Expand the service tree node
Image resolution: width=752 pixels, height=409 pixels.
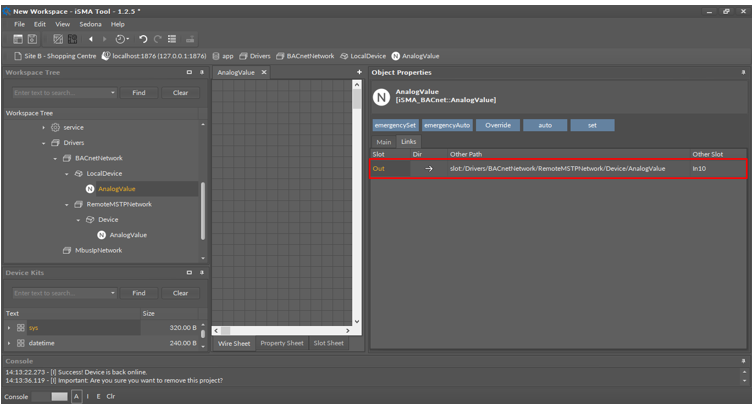(x=43, y=128)
